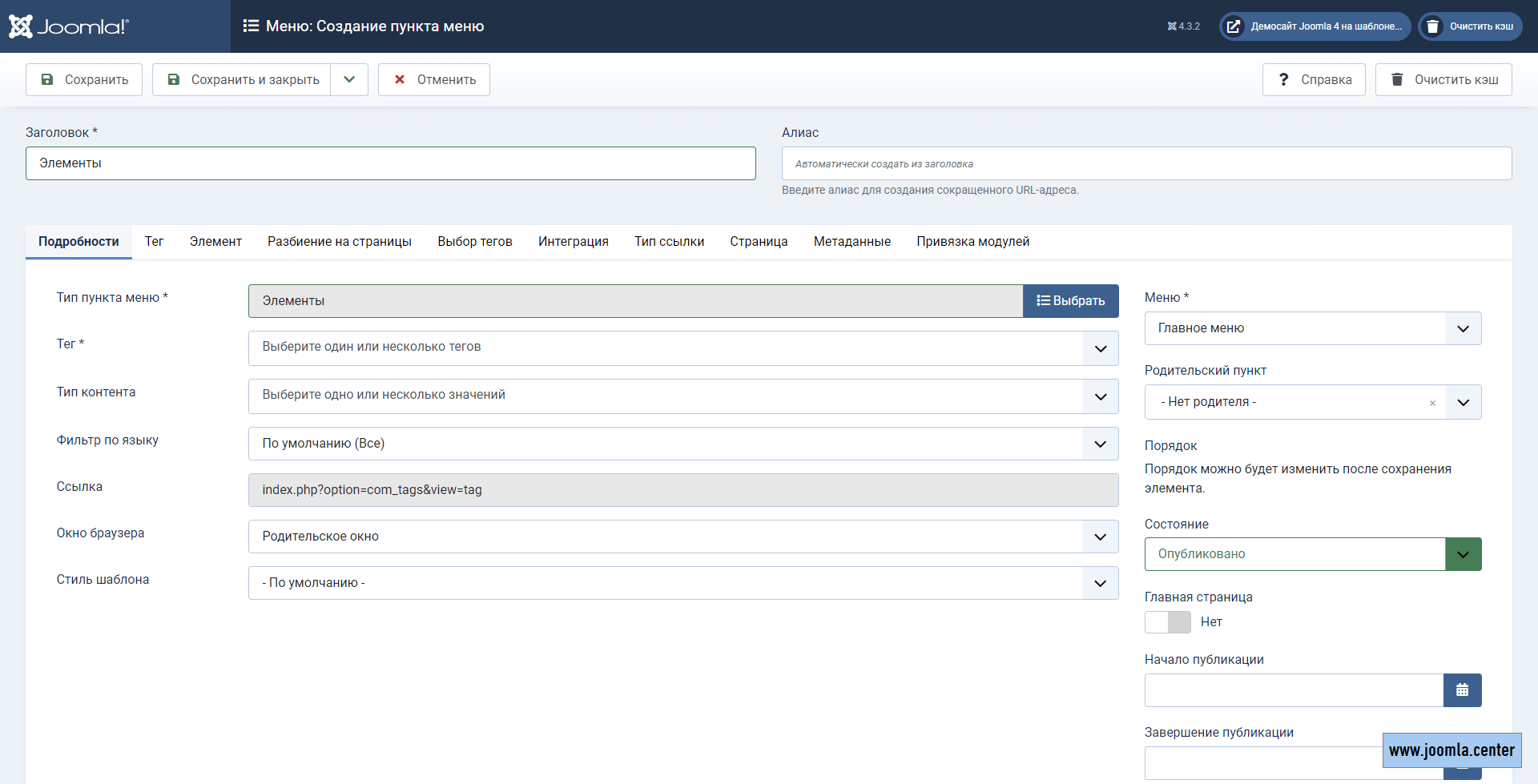Switch to the Module assignment tab

[972, 242]
